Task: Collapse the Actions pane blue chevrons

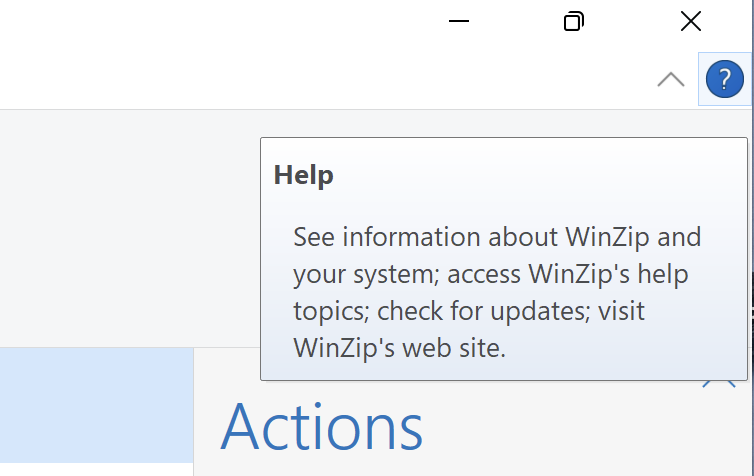Action: 719,384
